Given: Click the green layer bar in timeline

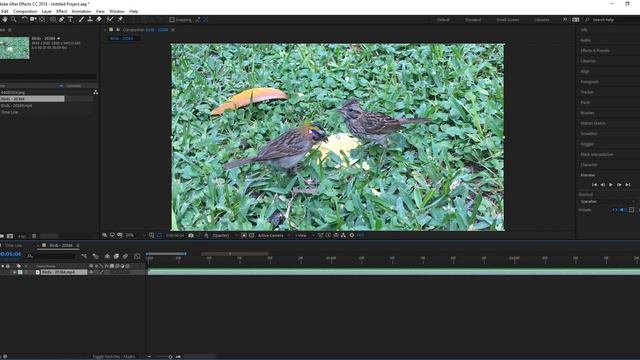Looking at the screenshot, I should click(393, 272).
